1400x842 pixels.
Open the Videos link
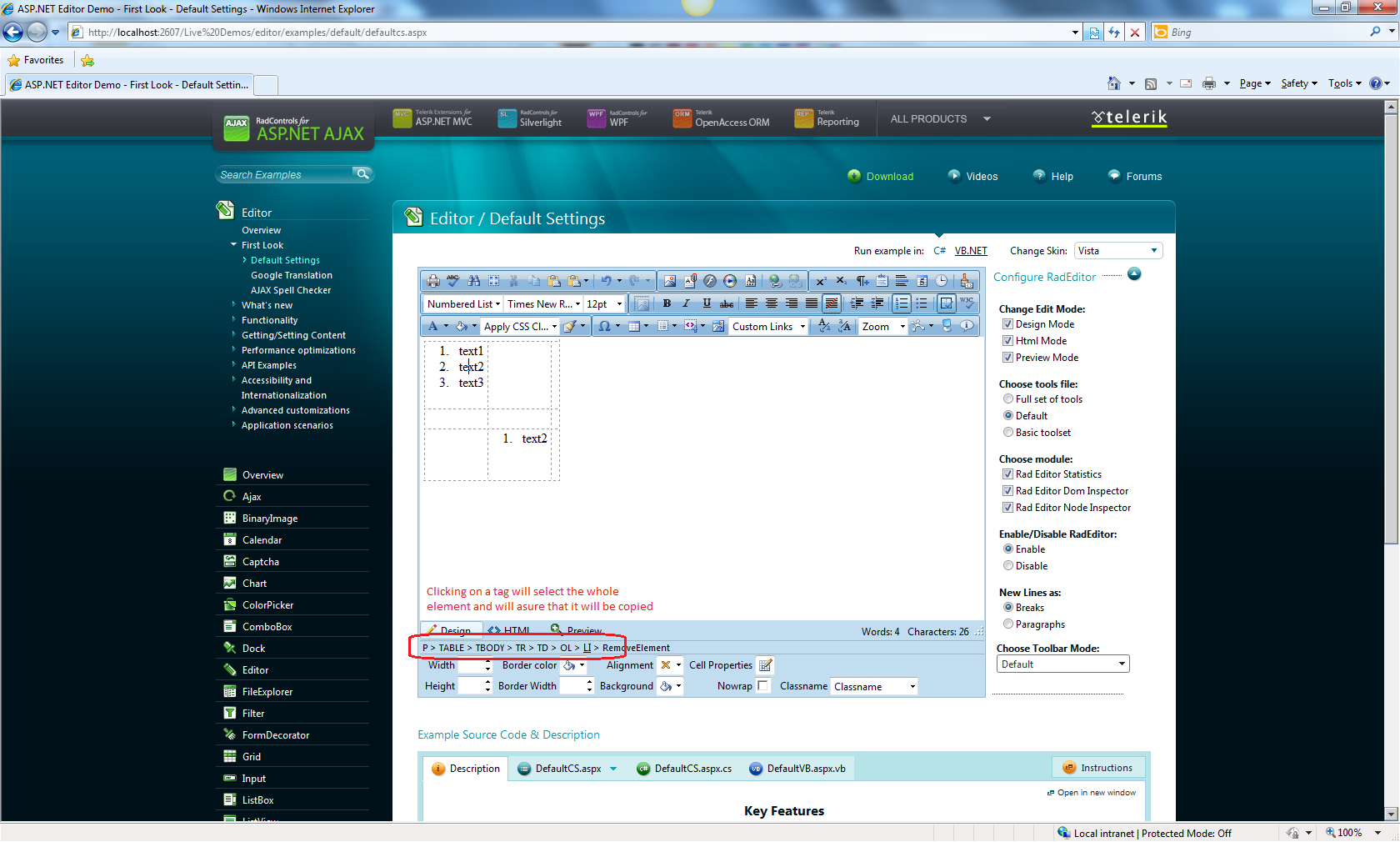tap(973, 176)
